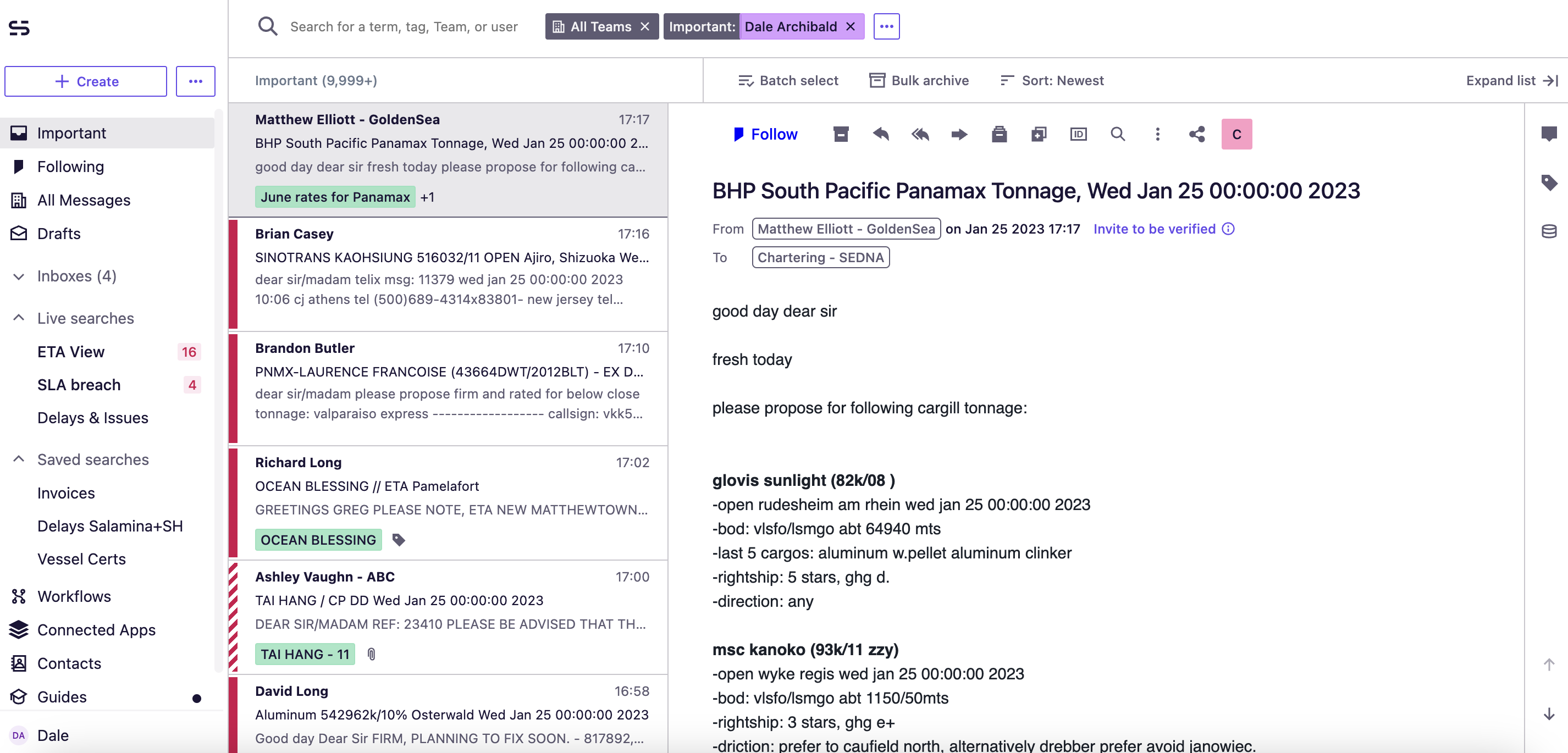Open Delays Salamina+SH saved search
The image size is (1568, 753).
107,525
